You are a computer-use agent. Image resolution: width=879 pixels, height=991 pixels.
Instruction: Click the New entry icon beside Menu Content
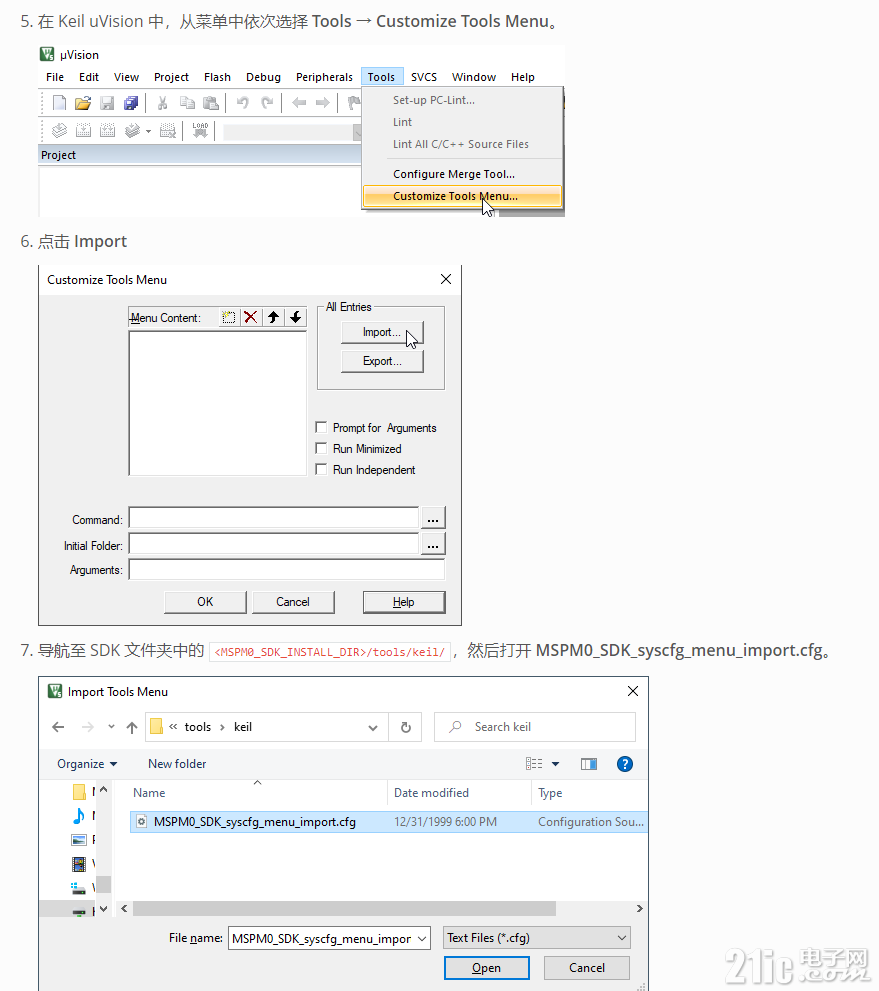tap(228, 317)
